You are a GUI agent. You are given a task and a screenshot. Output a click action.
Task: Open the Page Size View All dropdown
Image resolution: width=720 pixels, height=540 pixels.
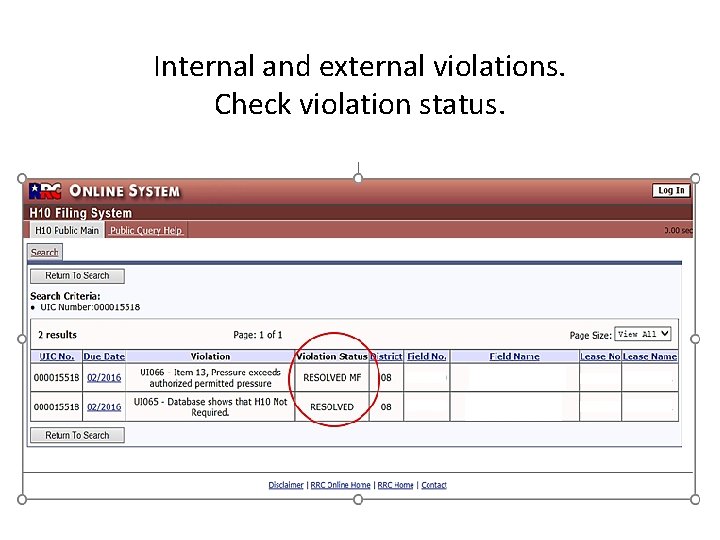(x=643, y=334)
